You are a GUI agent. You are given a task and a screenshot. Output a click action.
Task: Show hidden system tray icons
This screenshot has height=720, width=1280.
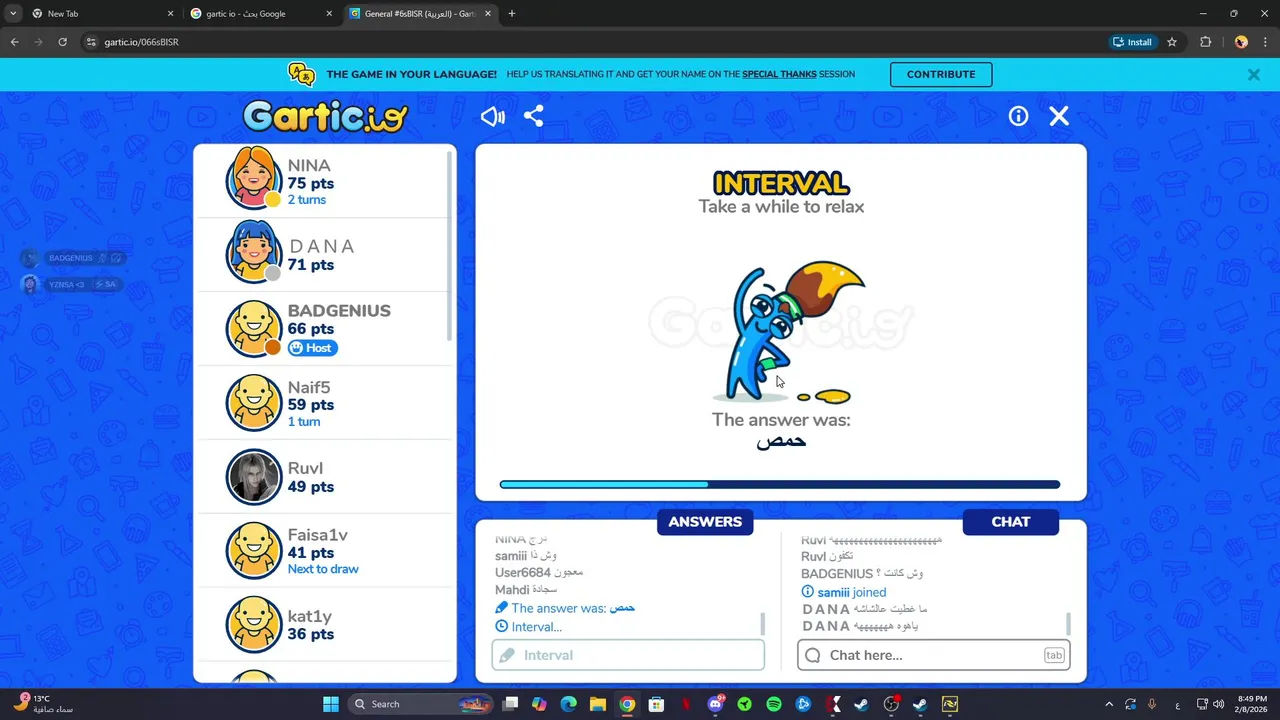click(1108, 704)
